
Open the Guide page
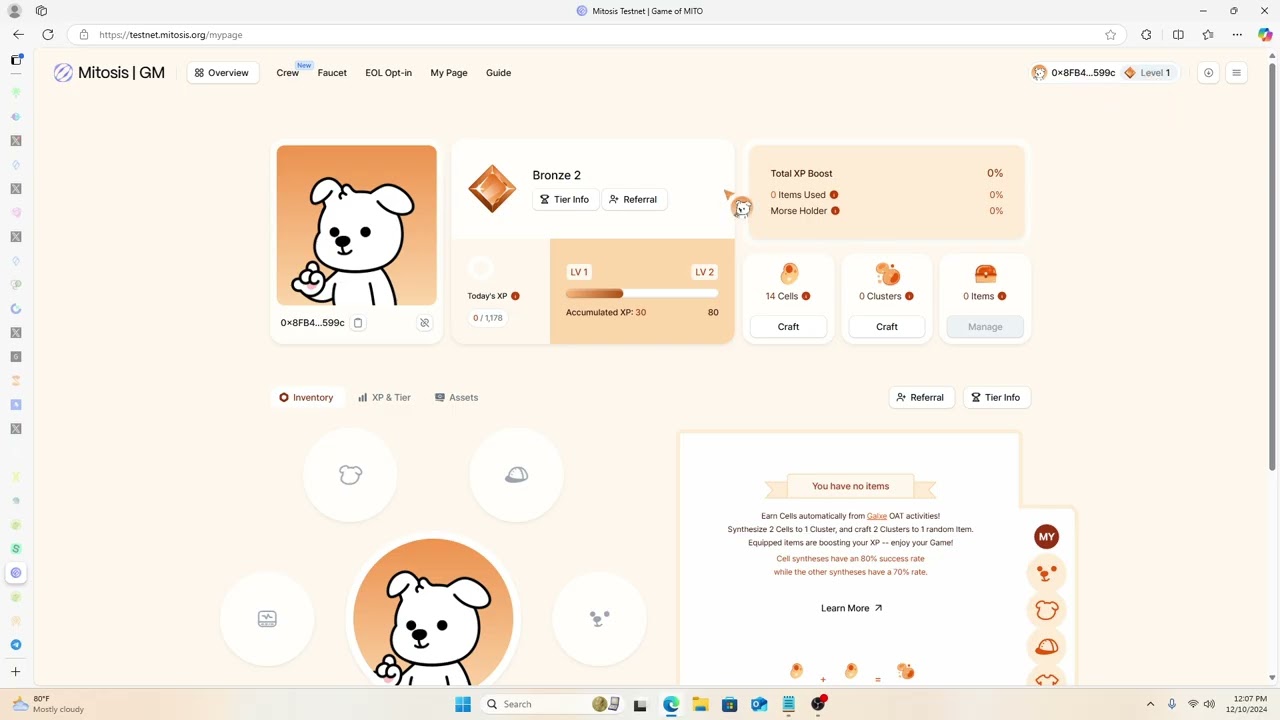point(498,73)
